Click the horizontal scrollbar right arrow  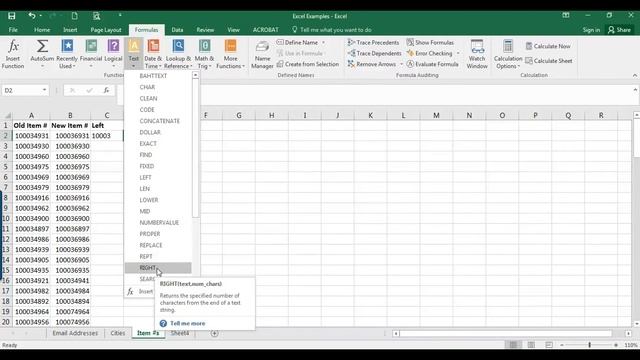628,333
